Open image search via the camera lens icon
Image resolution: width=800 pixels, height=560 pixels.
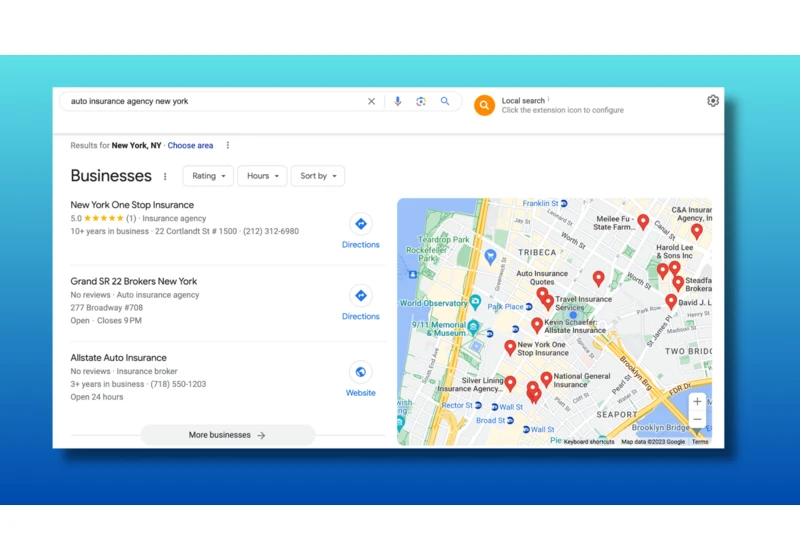point(421,101)
